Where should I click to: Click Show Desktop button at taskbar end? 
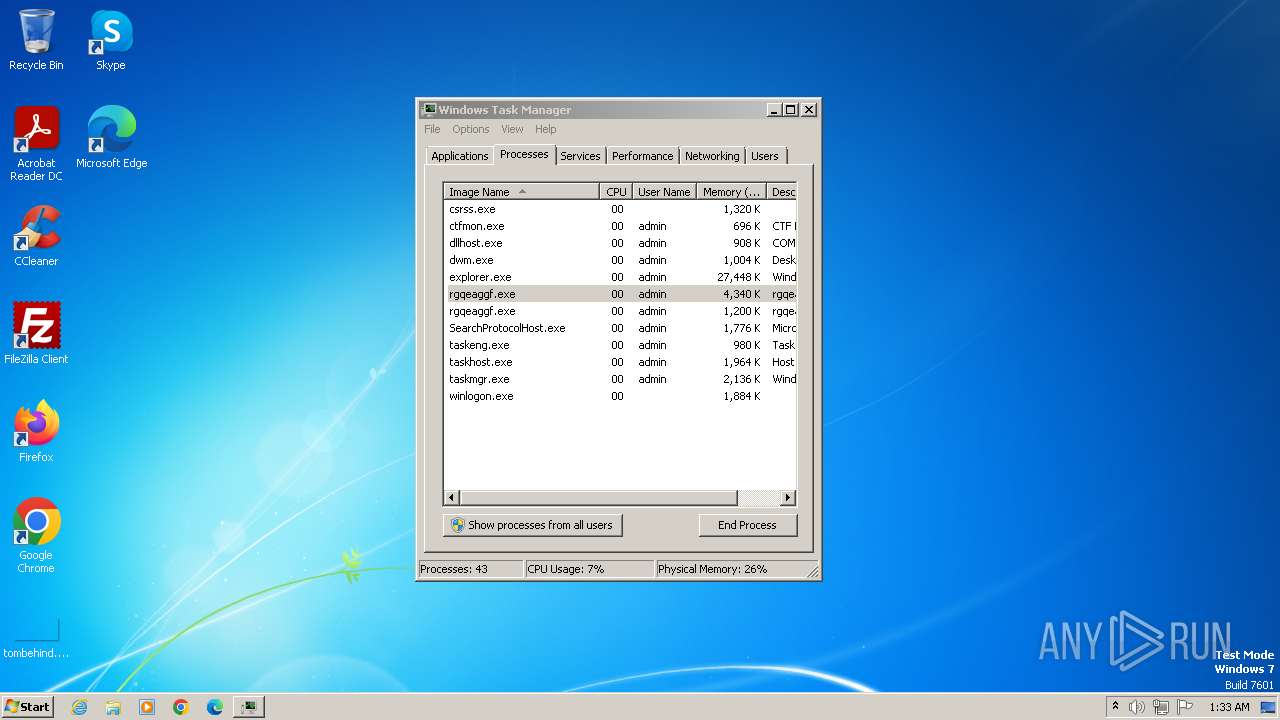click(1268, 707)
